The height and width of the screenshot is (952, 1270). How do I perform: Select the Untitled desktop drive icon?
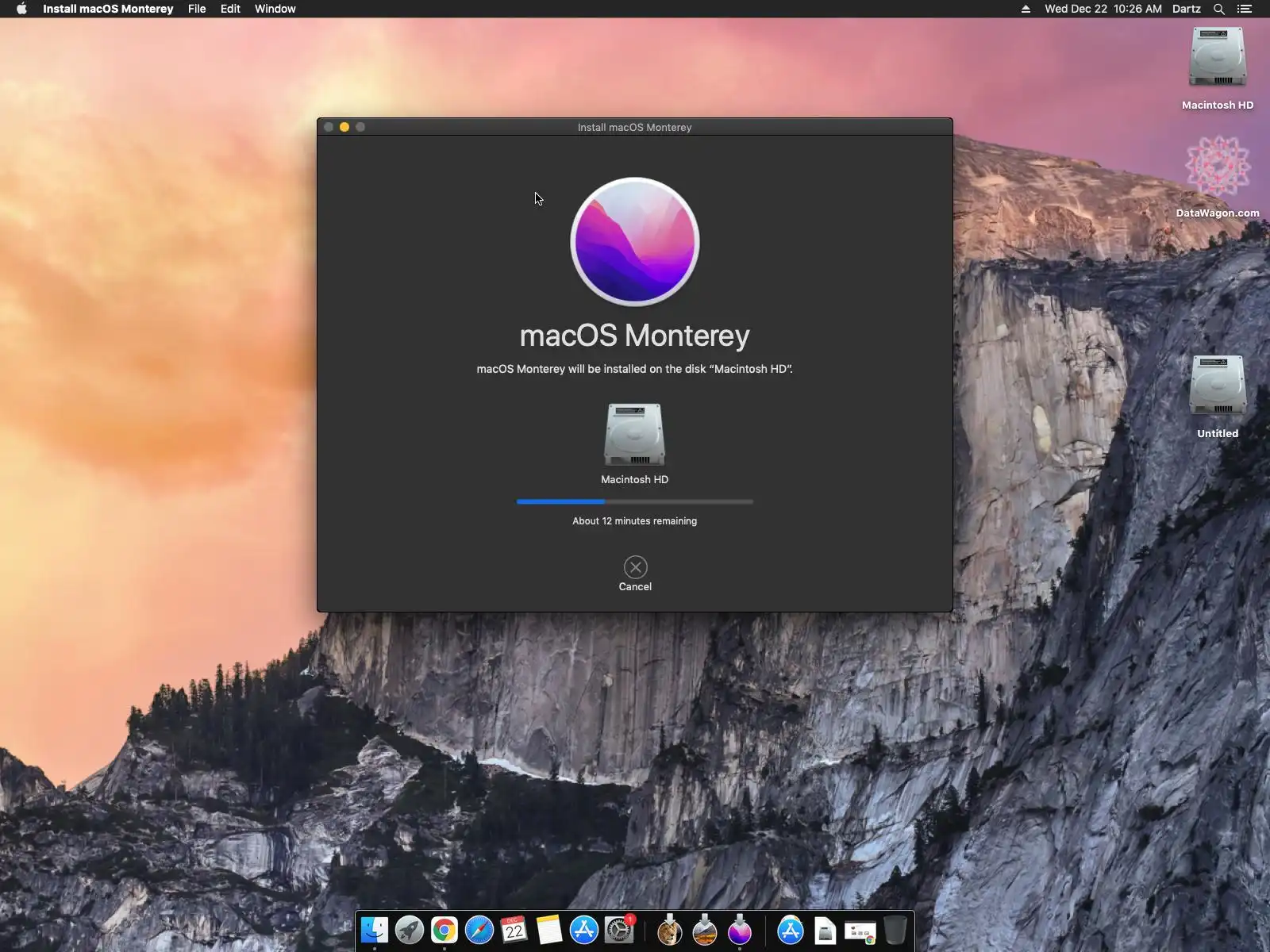[1218, 386]
